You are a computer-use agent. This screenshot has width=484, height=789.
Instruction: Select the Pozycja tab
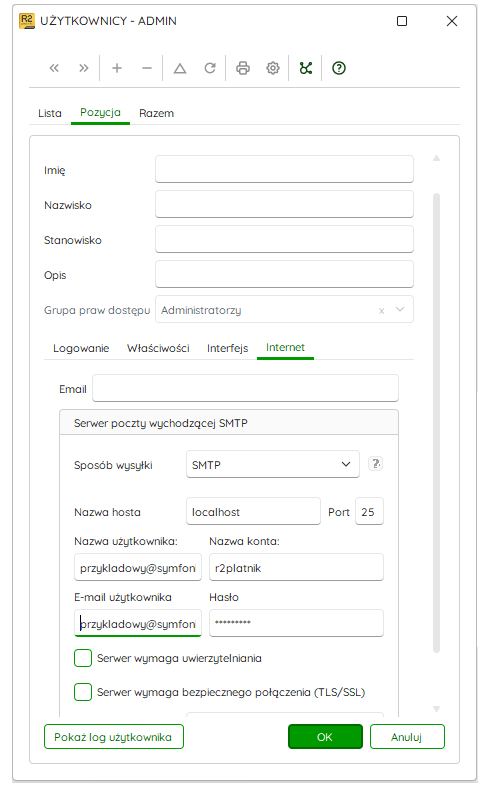pos(100,112)
